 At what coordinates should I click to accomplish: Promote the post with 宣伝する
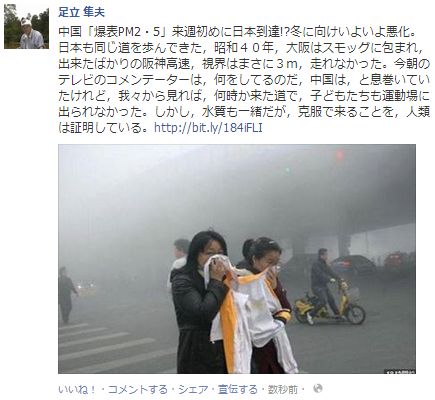[238, 389]
